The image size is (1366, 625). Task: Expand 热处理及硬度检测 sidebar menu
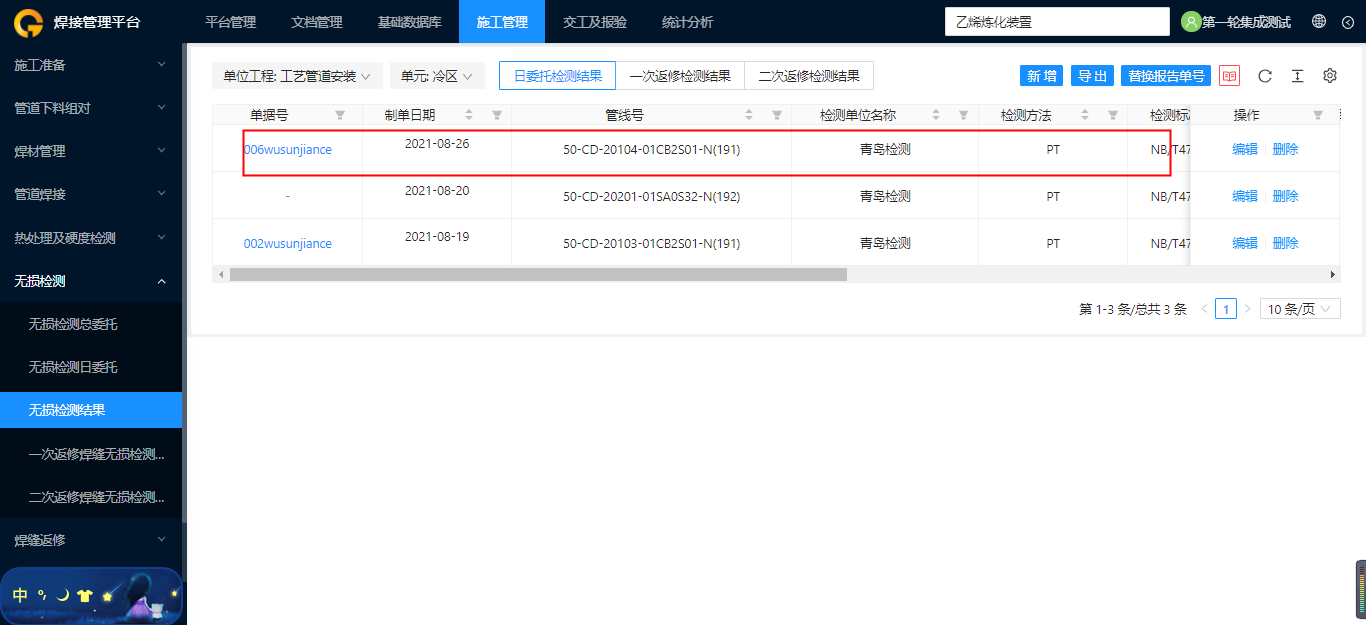point(91,238)
